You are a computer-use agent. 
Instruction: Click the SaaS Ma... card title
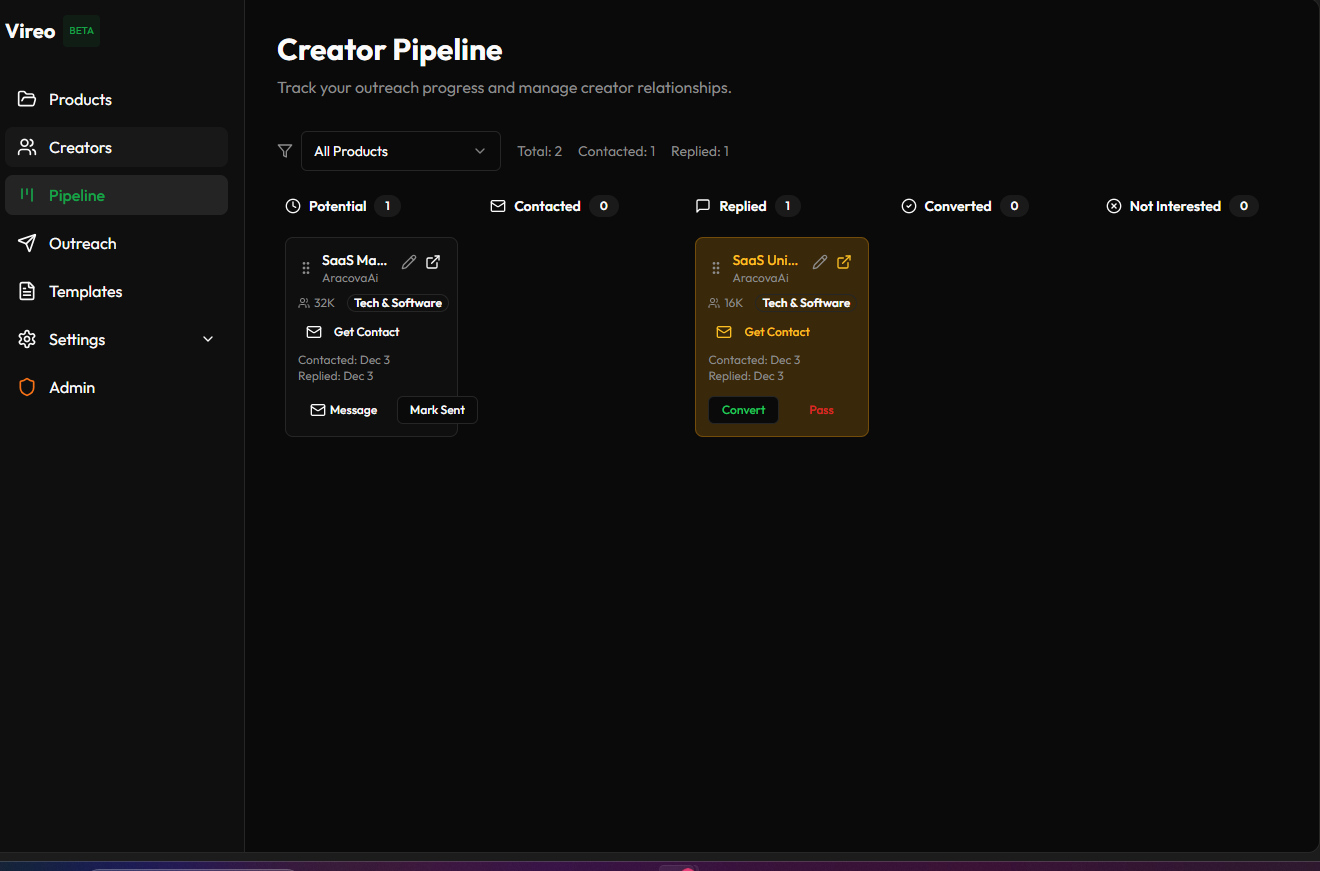(x=355, y=260)
